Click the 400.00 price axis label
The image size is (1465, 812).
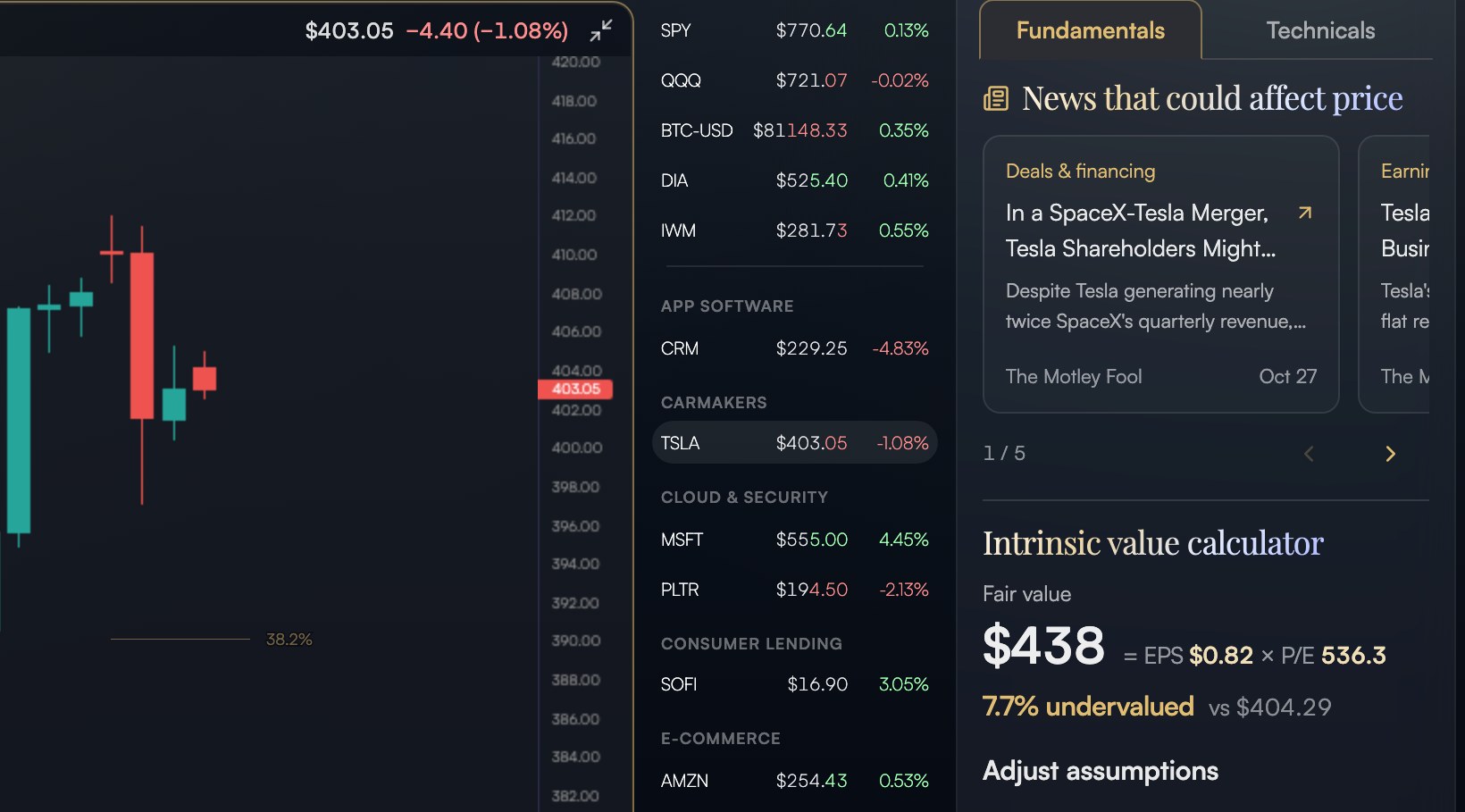577,448
